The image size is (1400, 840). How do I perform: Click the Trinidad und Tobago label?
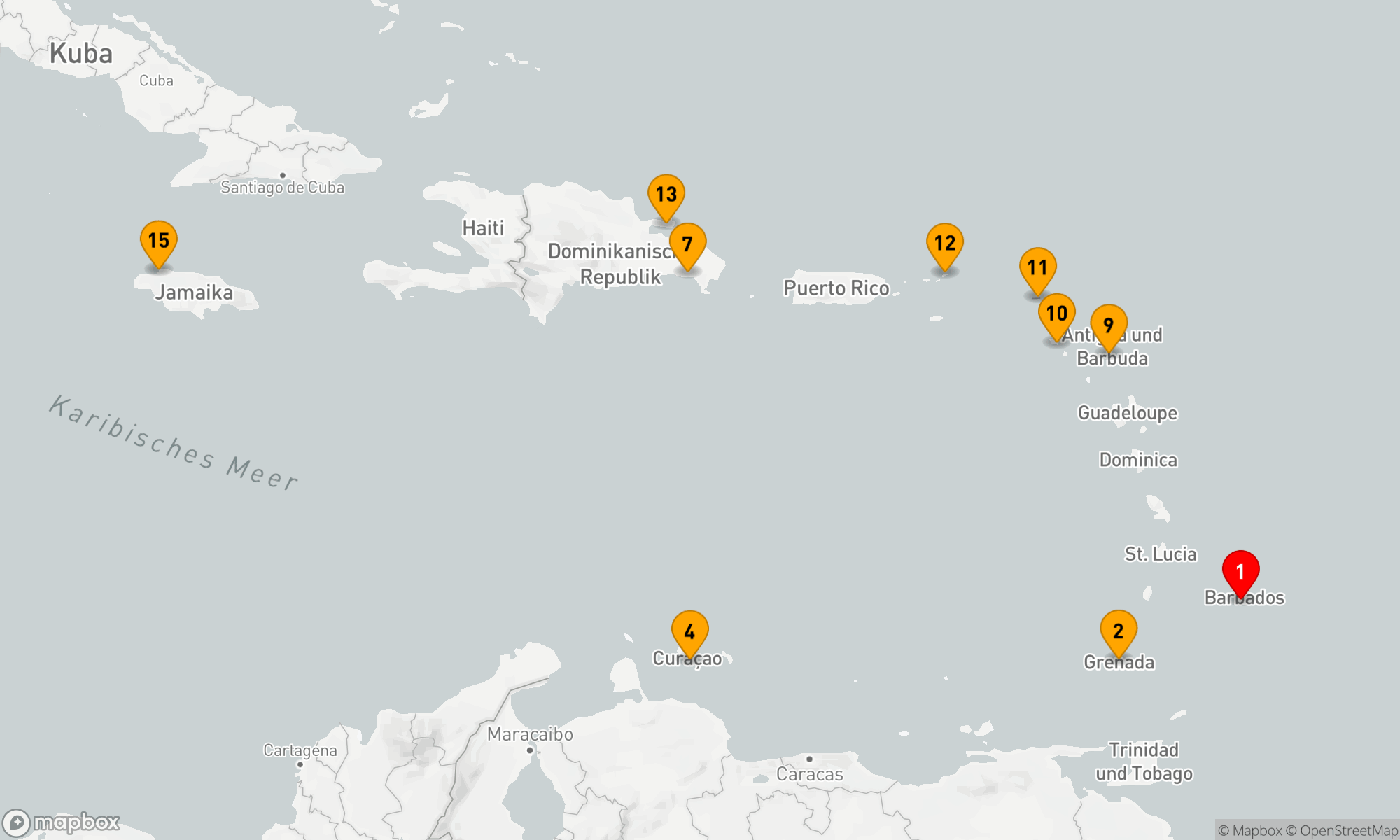1144,762
